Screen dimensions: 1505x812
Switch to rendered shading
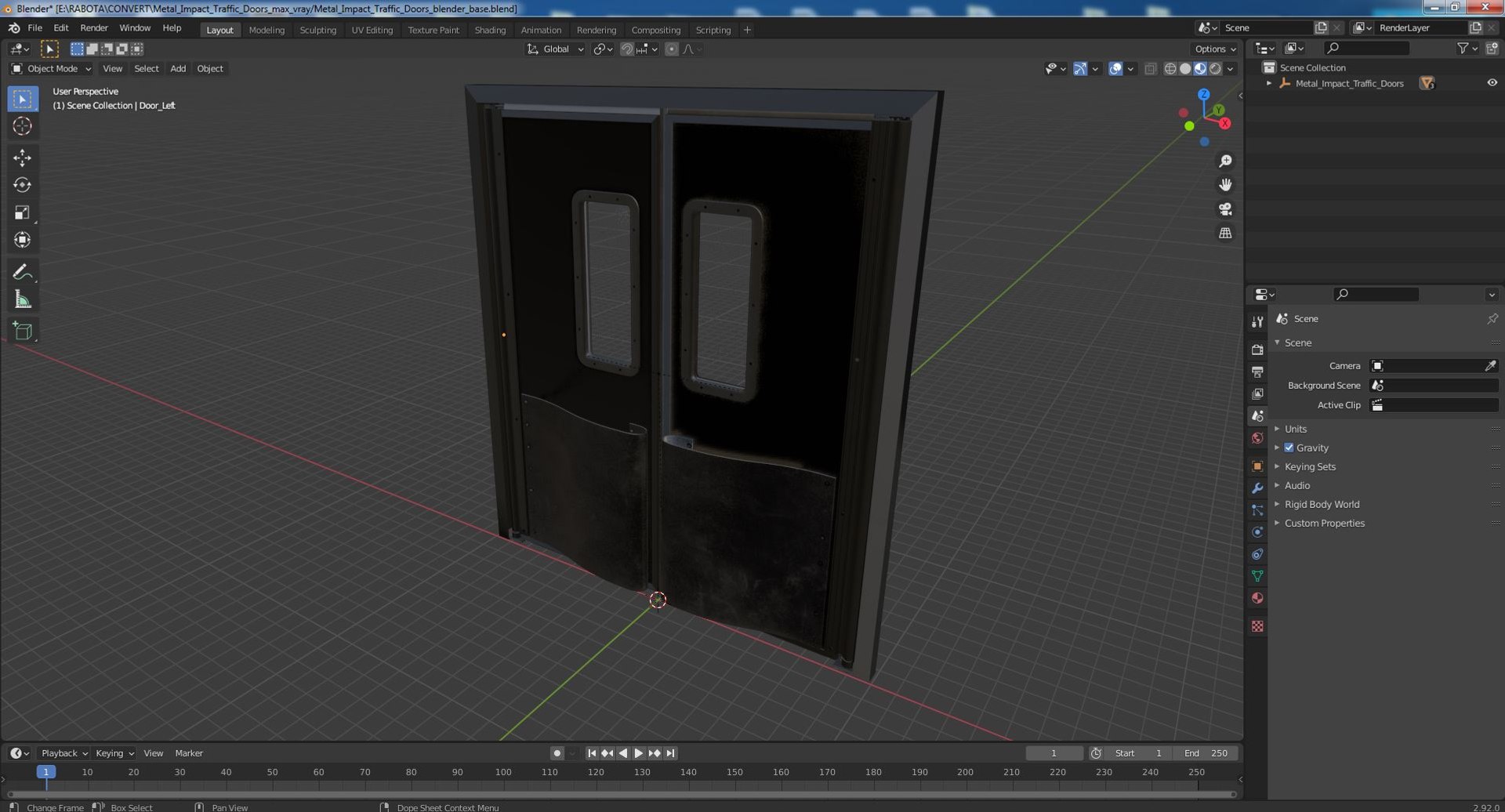pos(1215,69)
